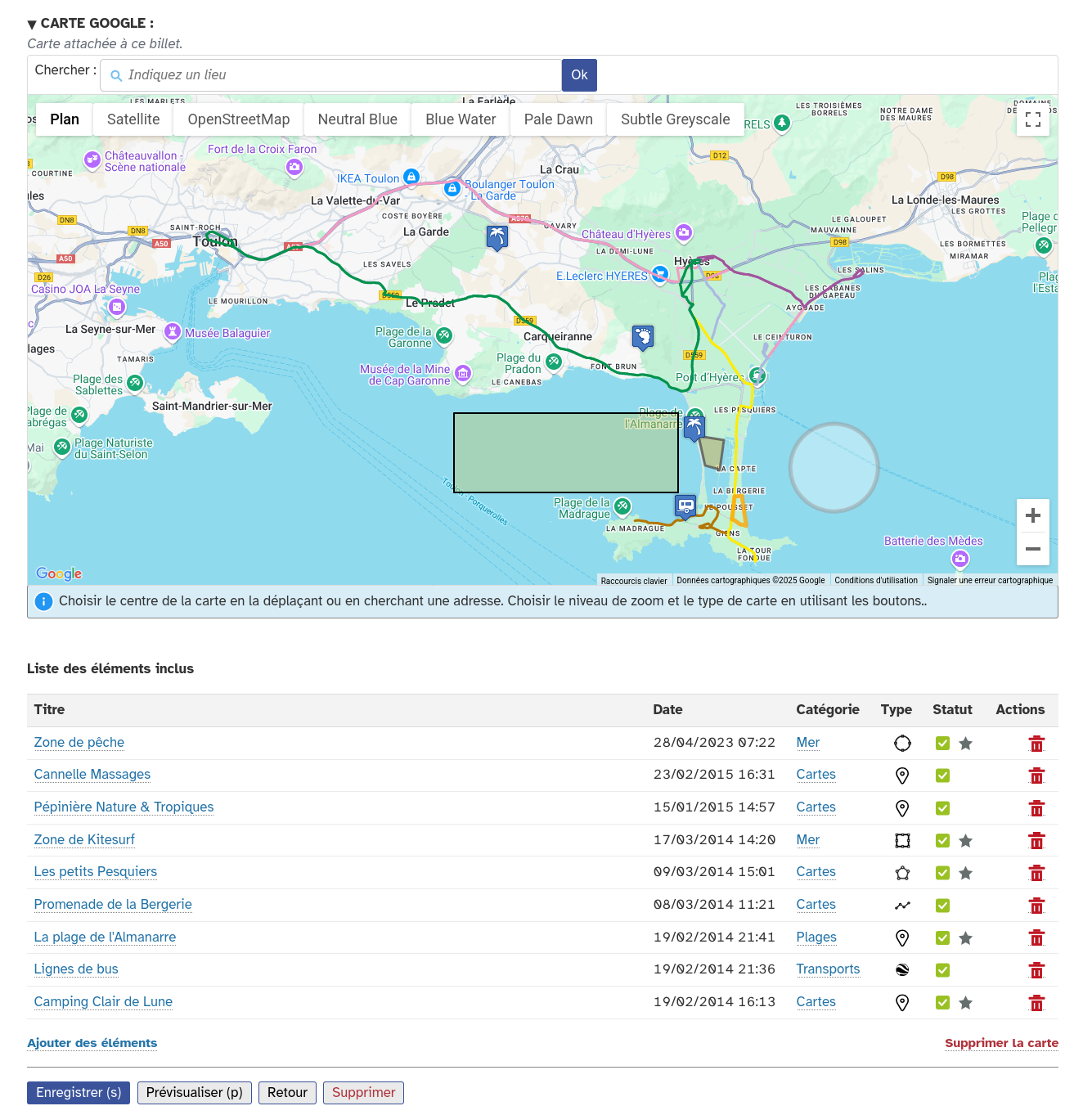Toggle the star for Zone de Kitesurf
The width and height of the screenshot is (1092, 1115).
[x=965, y=841]
